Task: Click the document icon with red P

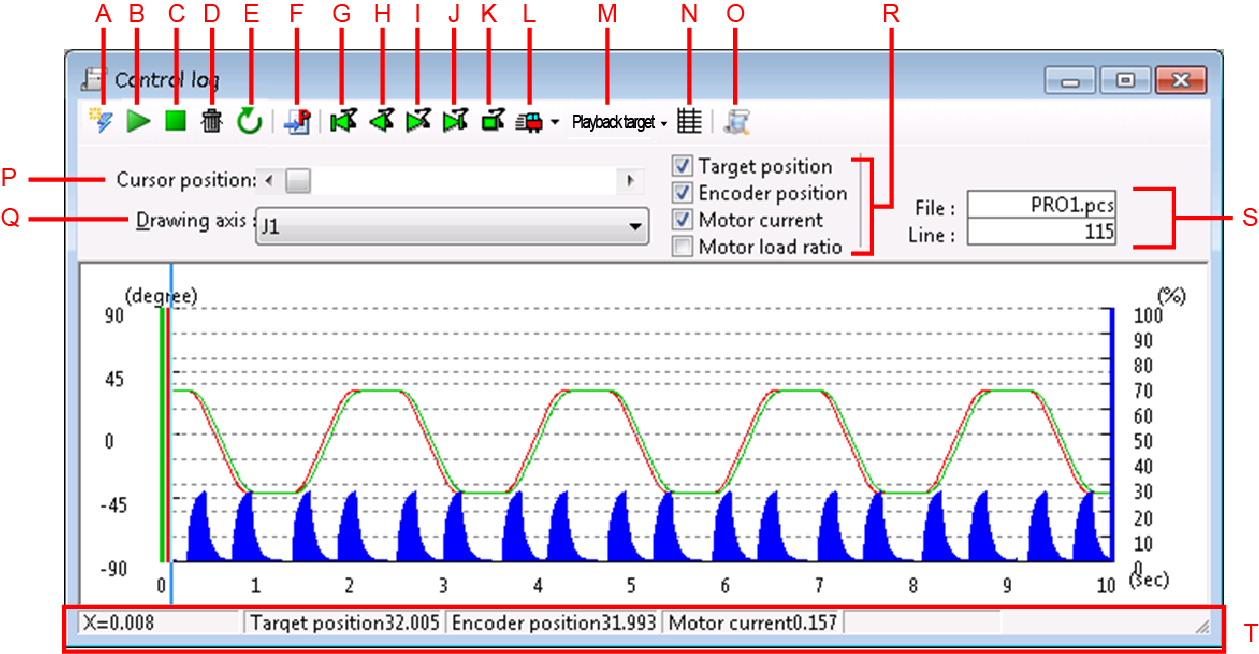Action: coord(297,122)
